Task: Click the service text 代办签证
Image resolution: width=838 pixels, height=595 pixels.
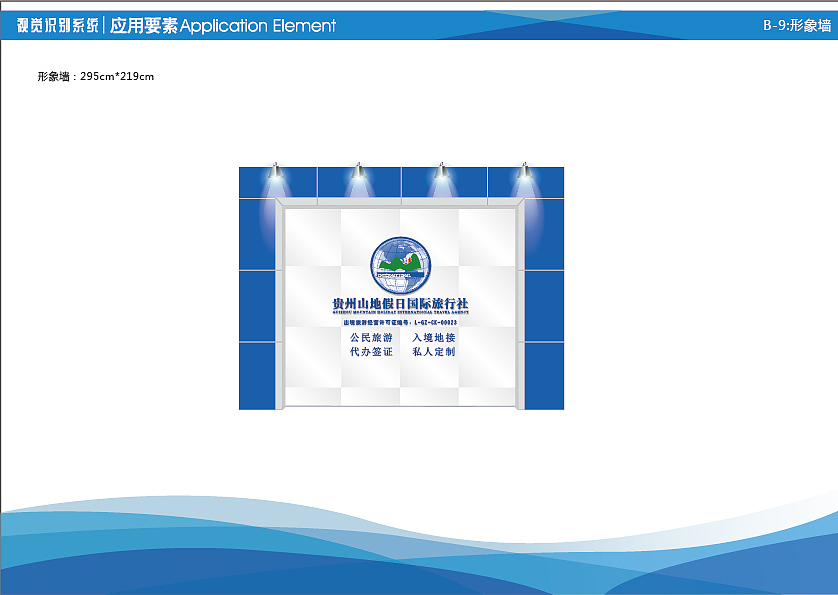Action: click(371, 352)
